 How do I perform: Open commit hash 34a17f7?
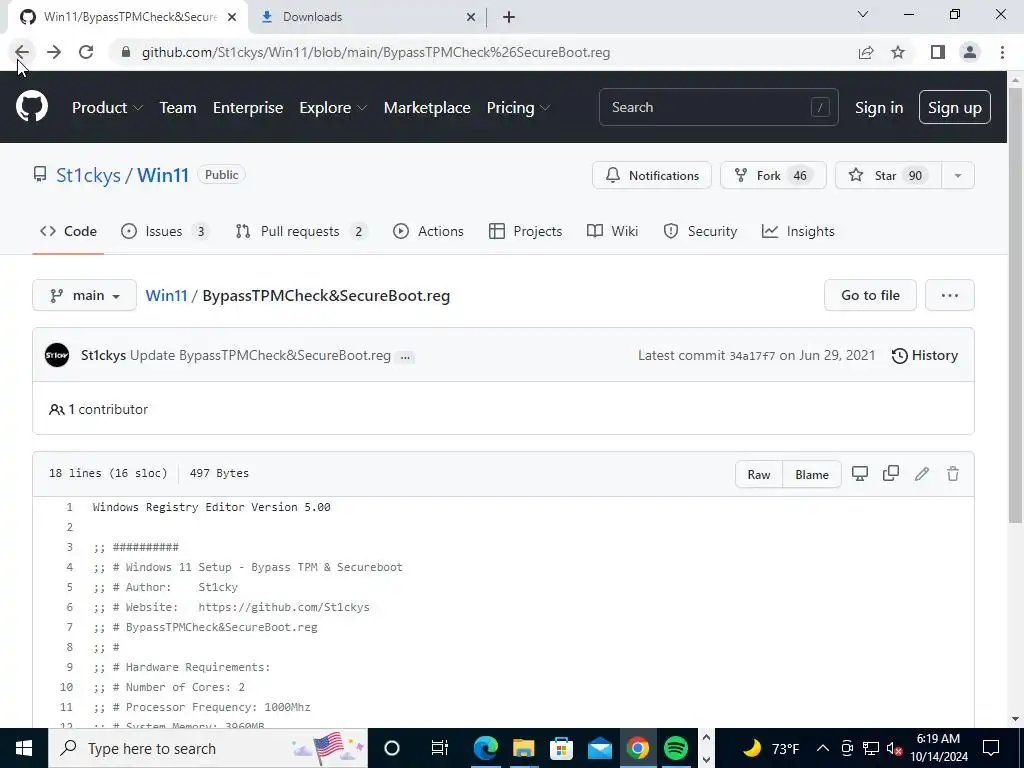pos(752,356)
